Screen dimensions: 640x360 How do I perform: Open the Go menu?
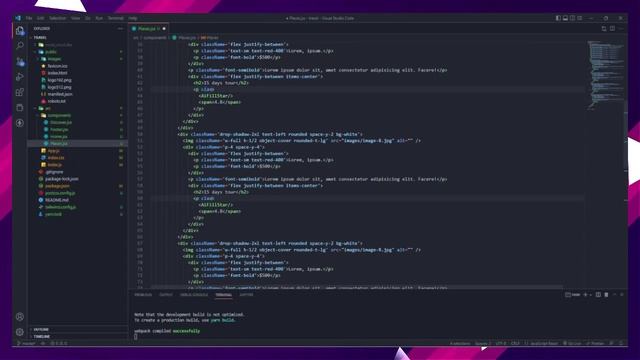(x=88, y=18)
